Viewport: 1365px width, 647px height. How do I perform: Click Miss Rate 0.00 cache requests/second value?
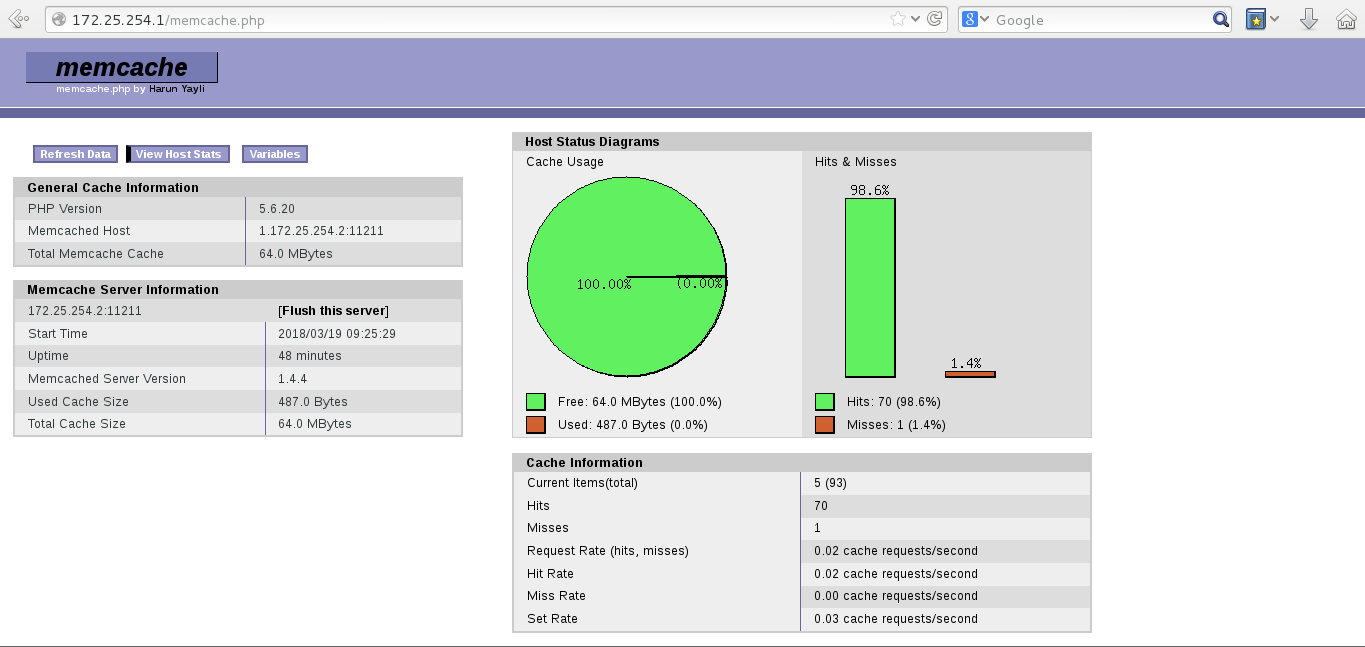point(896,596)
